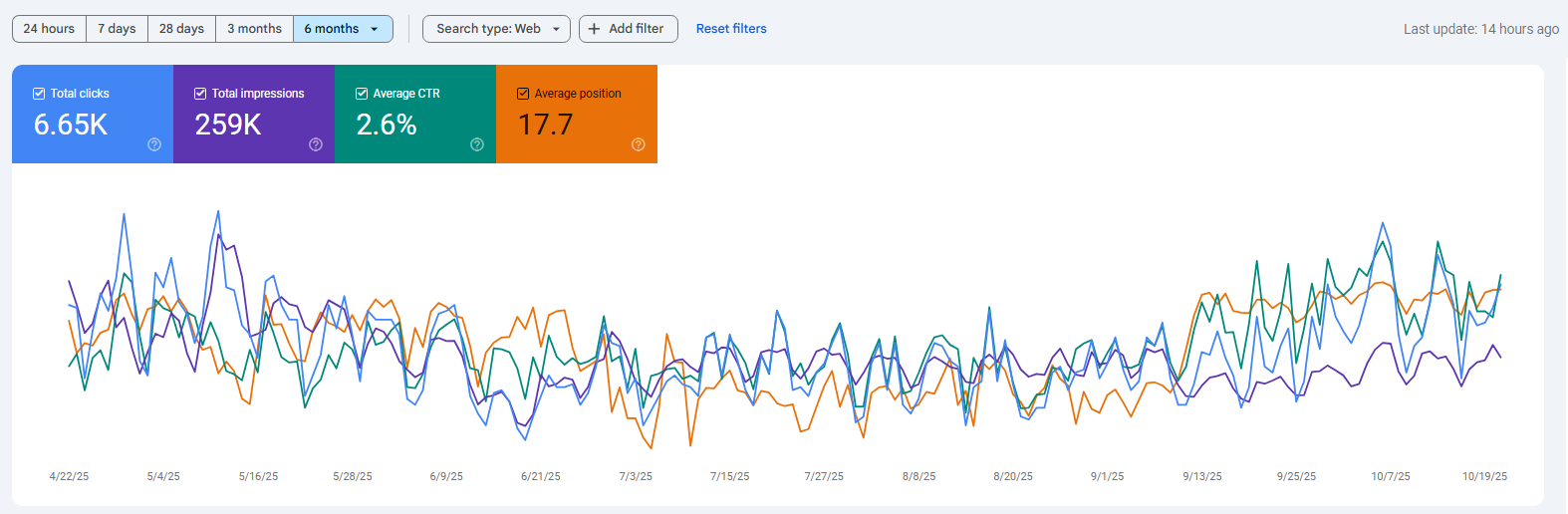The width and height of the screenshot is (1568, 514).
Task: Disable the Average position checkbox
Action: [x=523, y=94]
